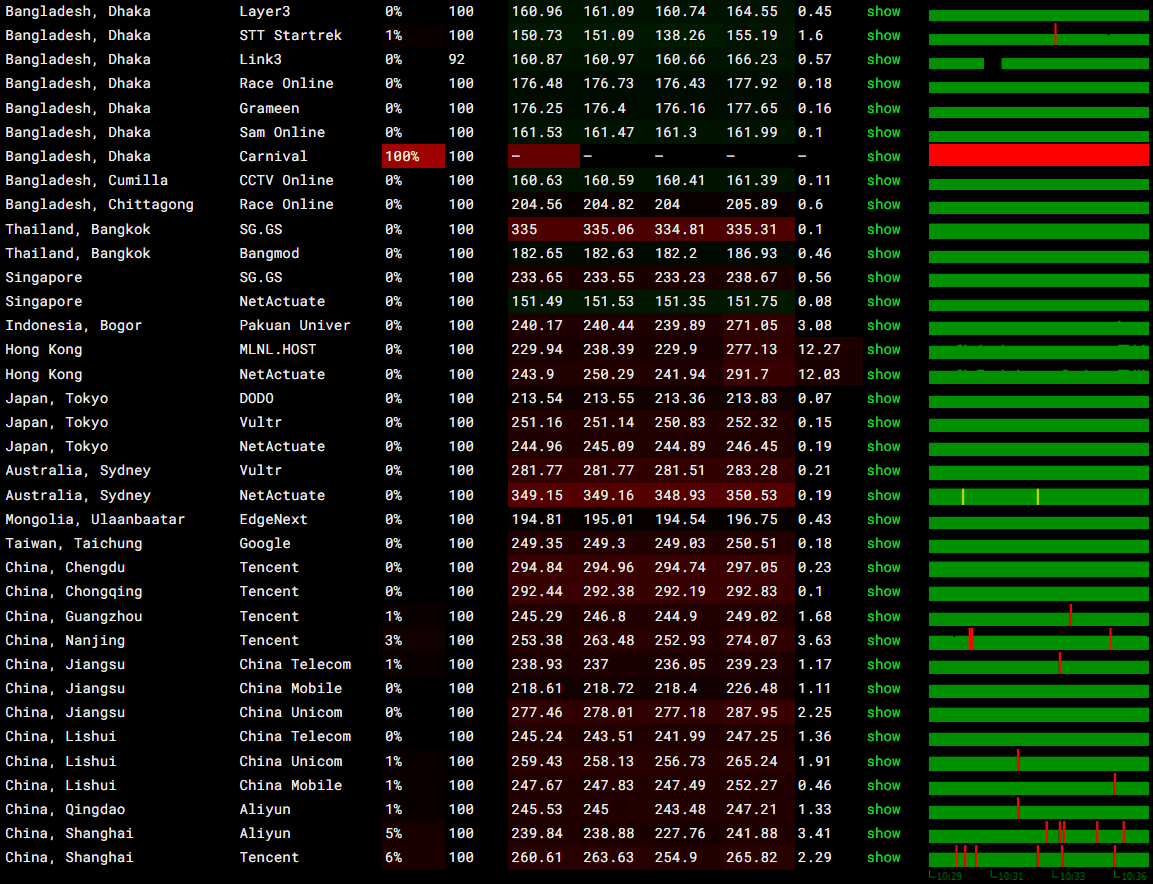
Task: Click show link for STT Startrek row
Action: [x=883, y=35]
